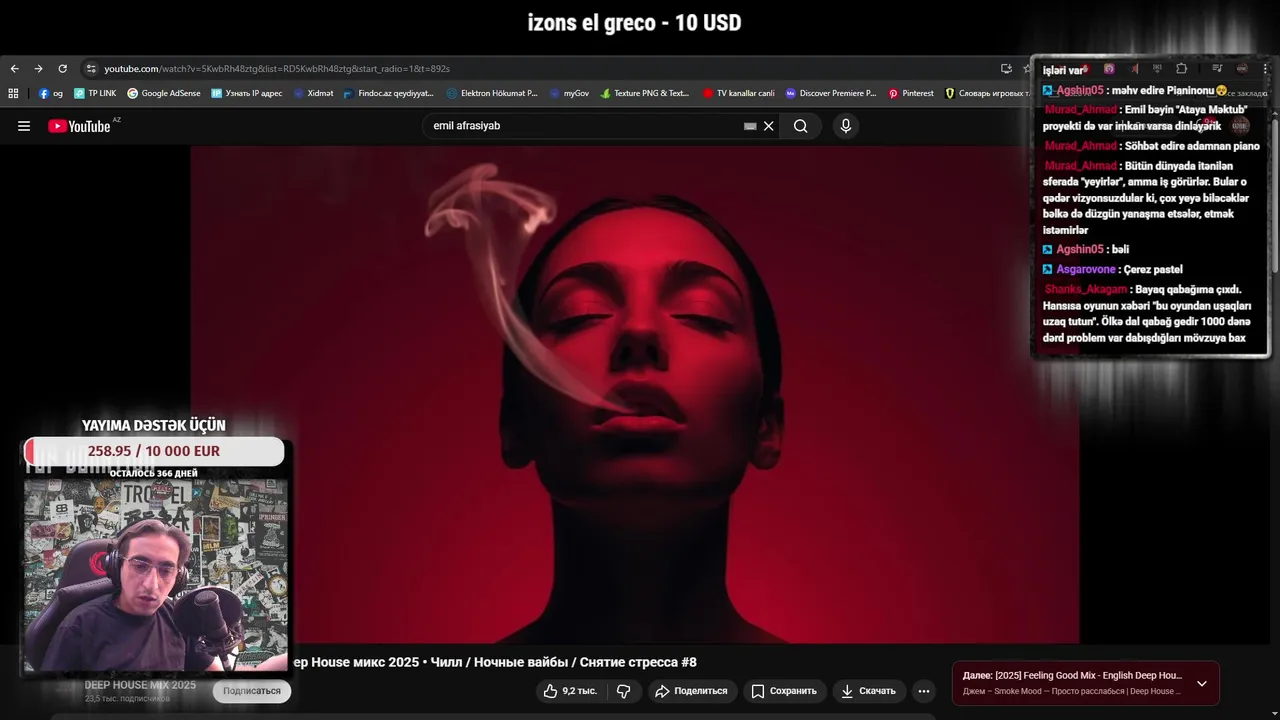Image resolution: width=1280 pixels, height=720 pixels.
Task: Click the video player area
Action: pos(635,395)
